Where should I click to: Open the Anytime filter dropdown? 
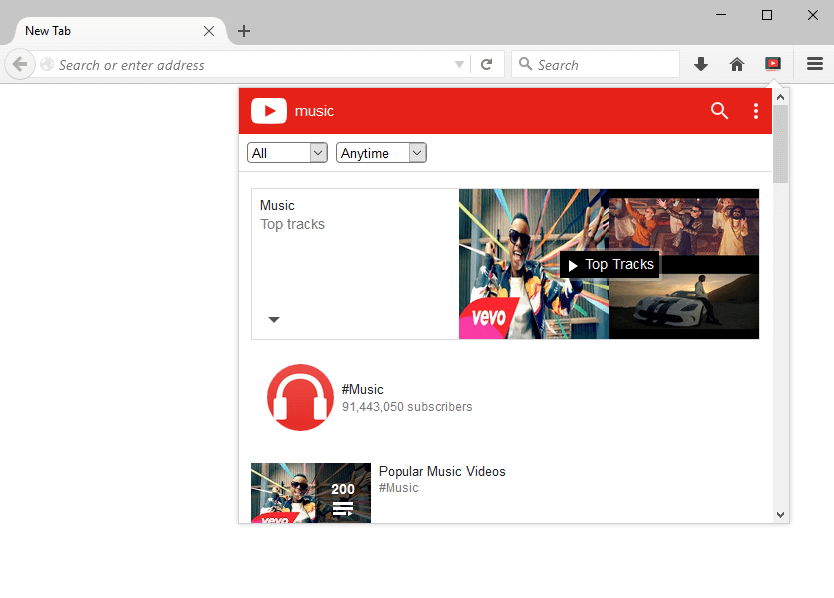[x=381, y=153]
